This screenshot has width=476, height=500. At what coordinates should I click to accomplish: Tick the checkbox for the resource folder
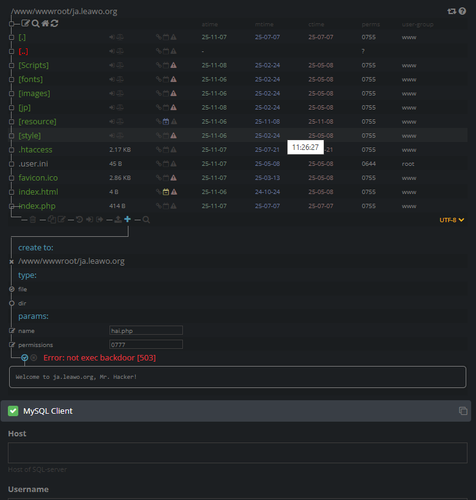(x=12, y=122)
